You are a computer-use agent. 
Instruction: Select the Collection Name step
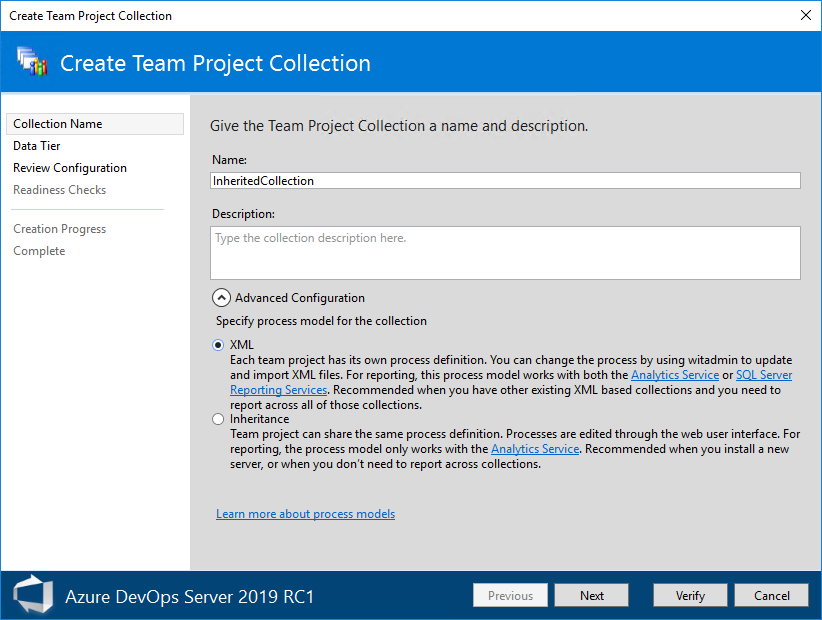(58, 124)
